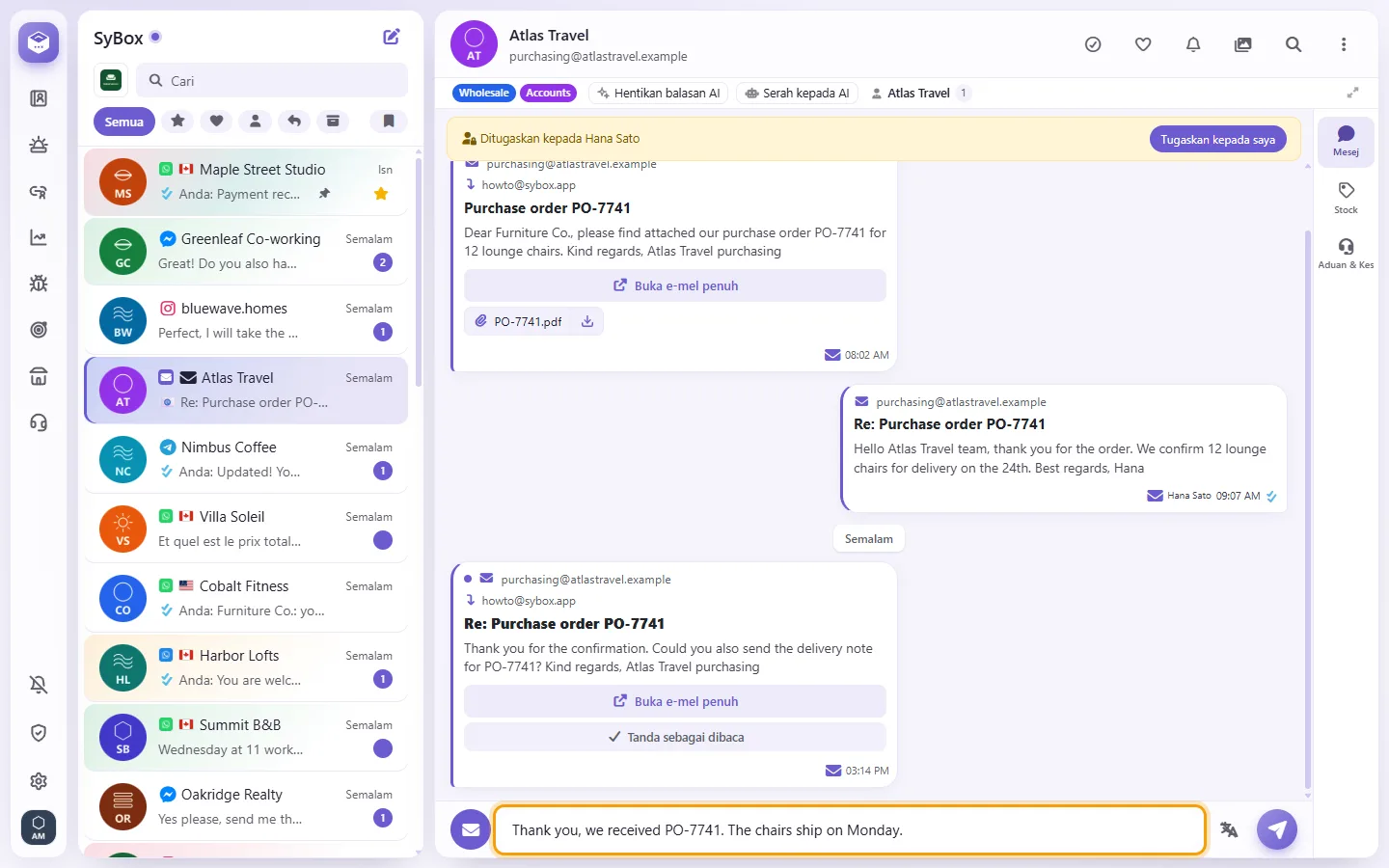1389x868 pixels.
Task: Toggle conversation notifications bell in header
Action: pos(1193,44)
